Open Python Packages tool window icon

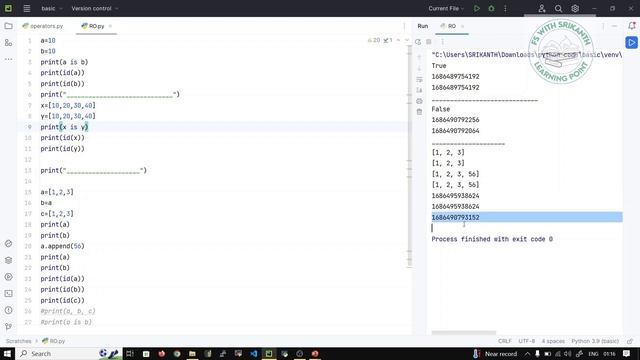click(x=8, y=244)
